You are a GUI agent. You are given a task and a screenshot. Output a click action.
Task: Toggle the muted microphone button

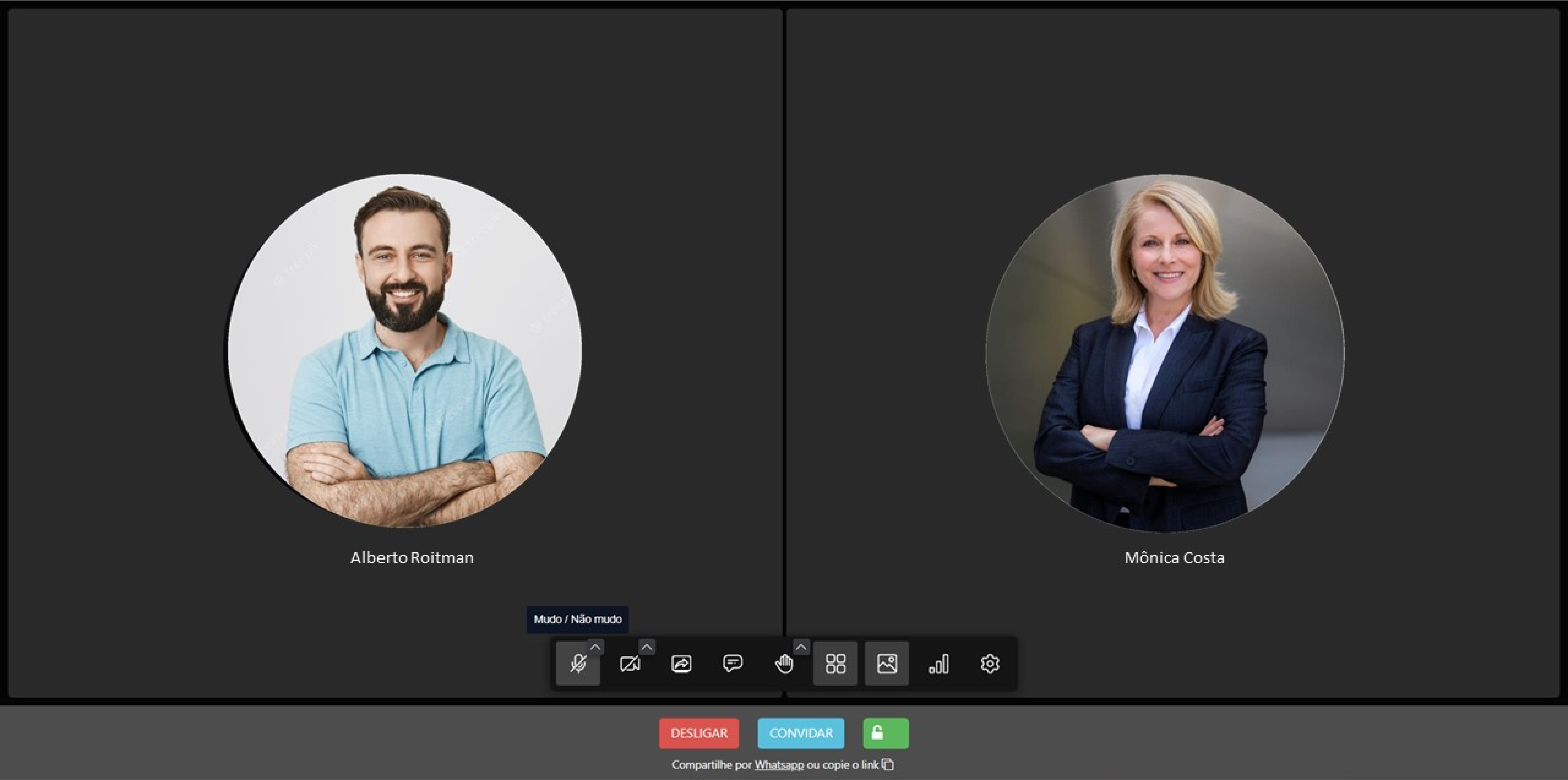pos(578,663)
